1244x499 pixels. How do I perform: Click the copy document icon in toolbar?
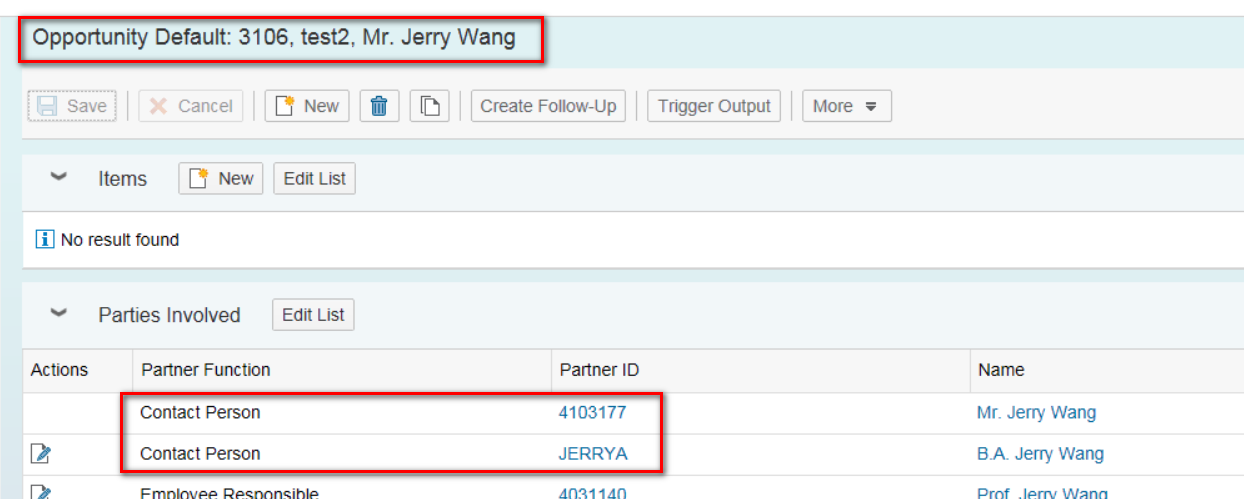(430, 106)
